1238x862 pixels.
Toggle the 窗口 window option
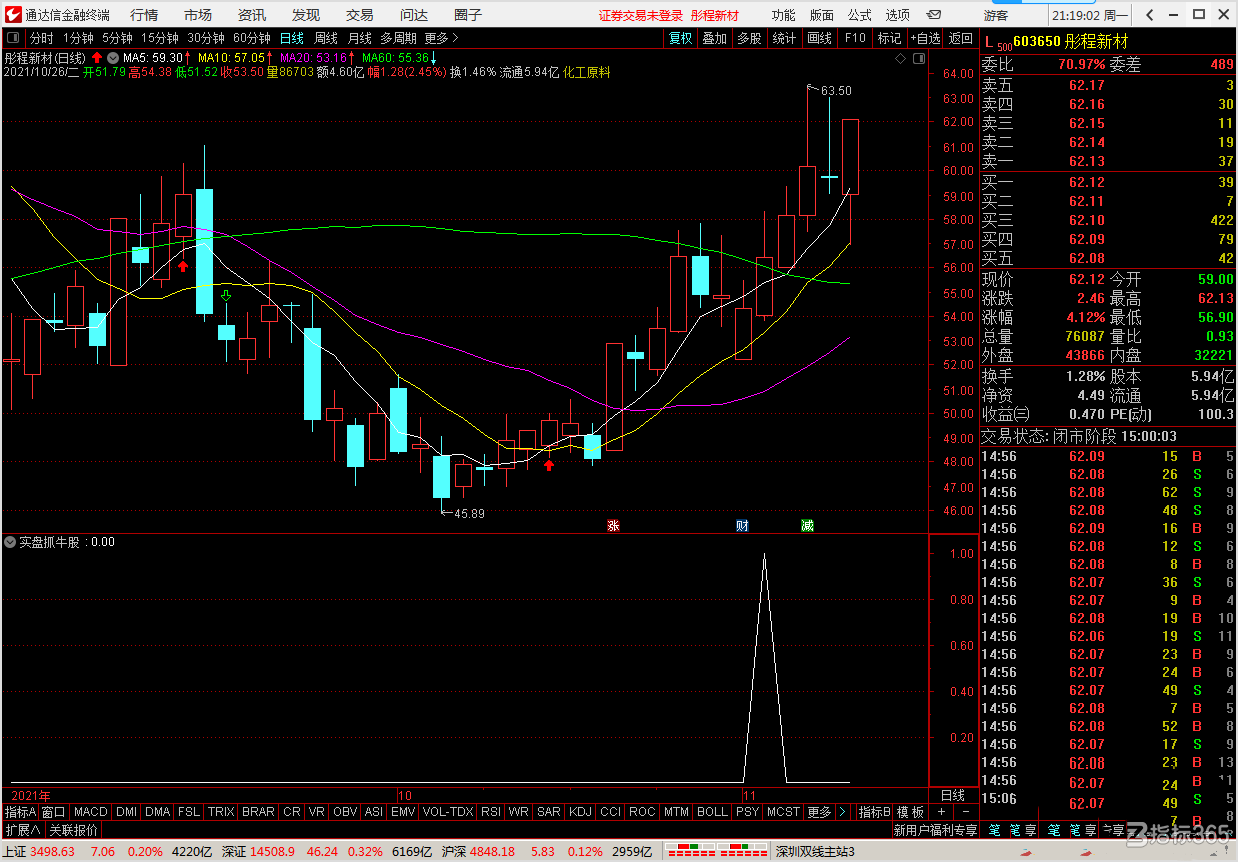point(54,812)
